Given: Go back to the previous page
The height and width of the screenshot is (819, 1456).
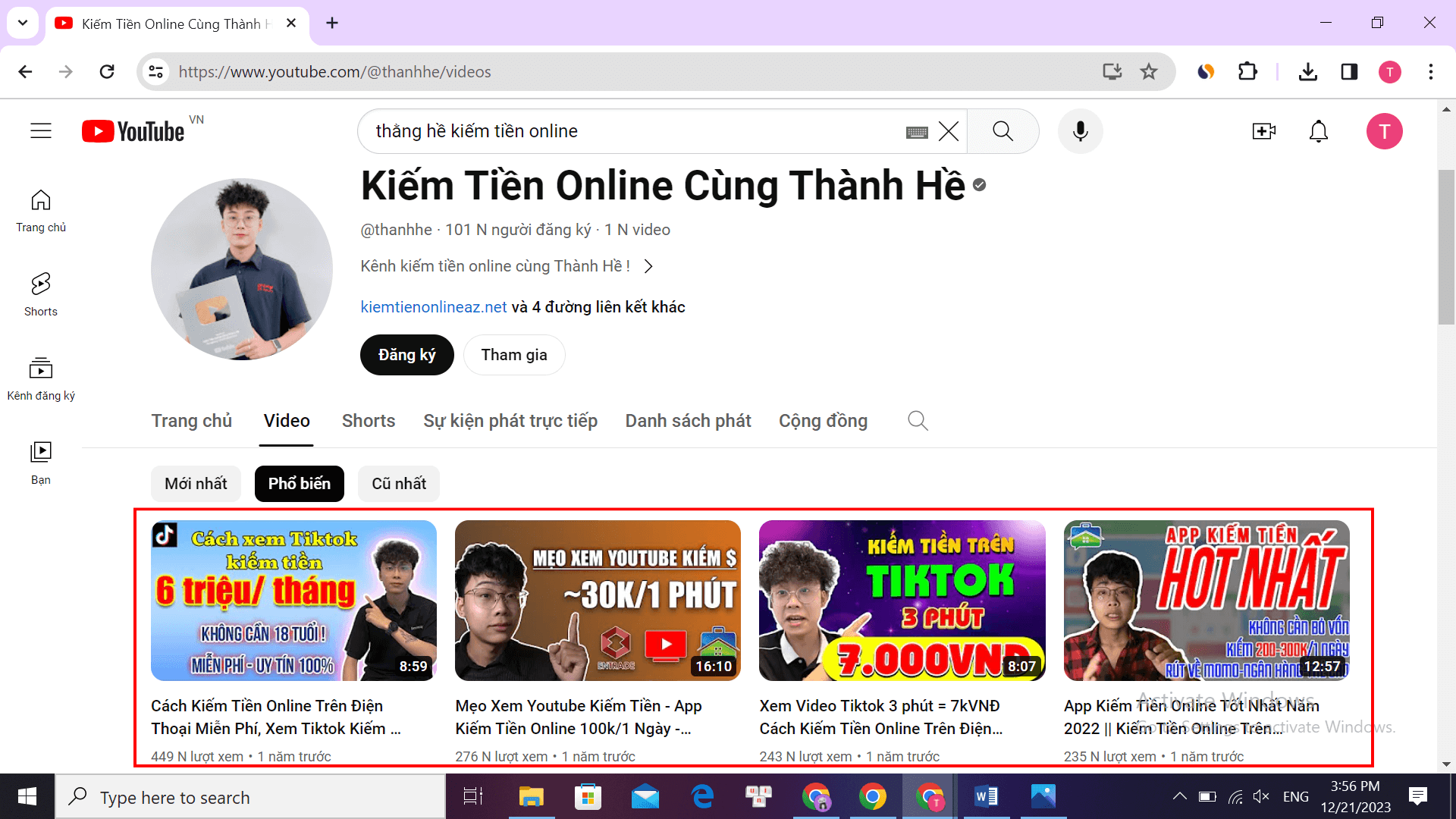Looking at the screenshot, I should pyautogui.click(x=25, y=71).
